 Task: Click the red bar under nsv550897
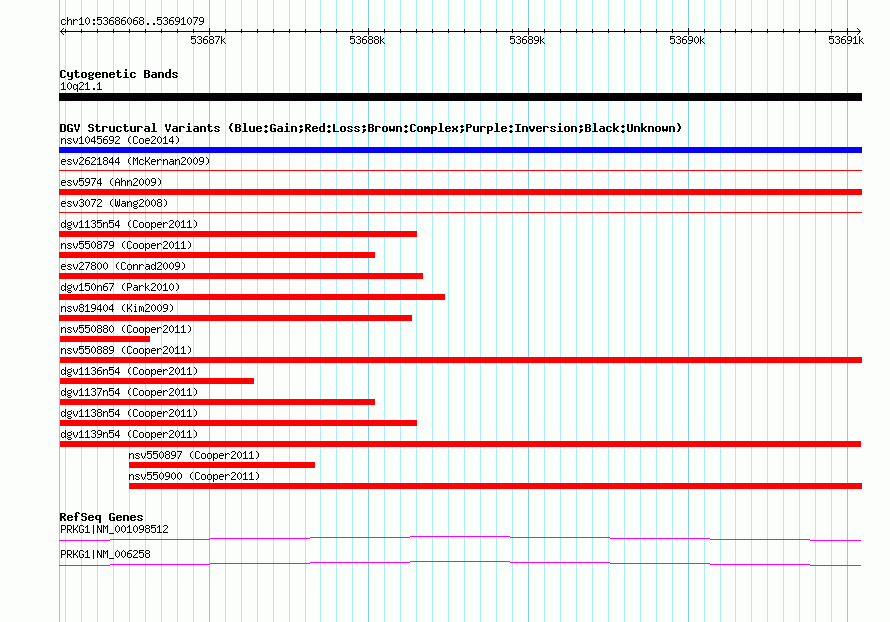pyautogui.click(x=222, y=465)
